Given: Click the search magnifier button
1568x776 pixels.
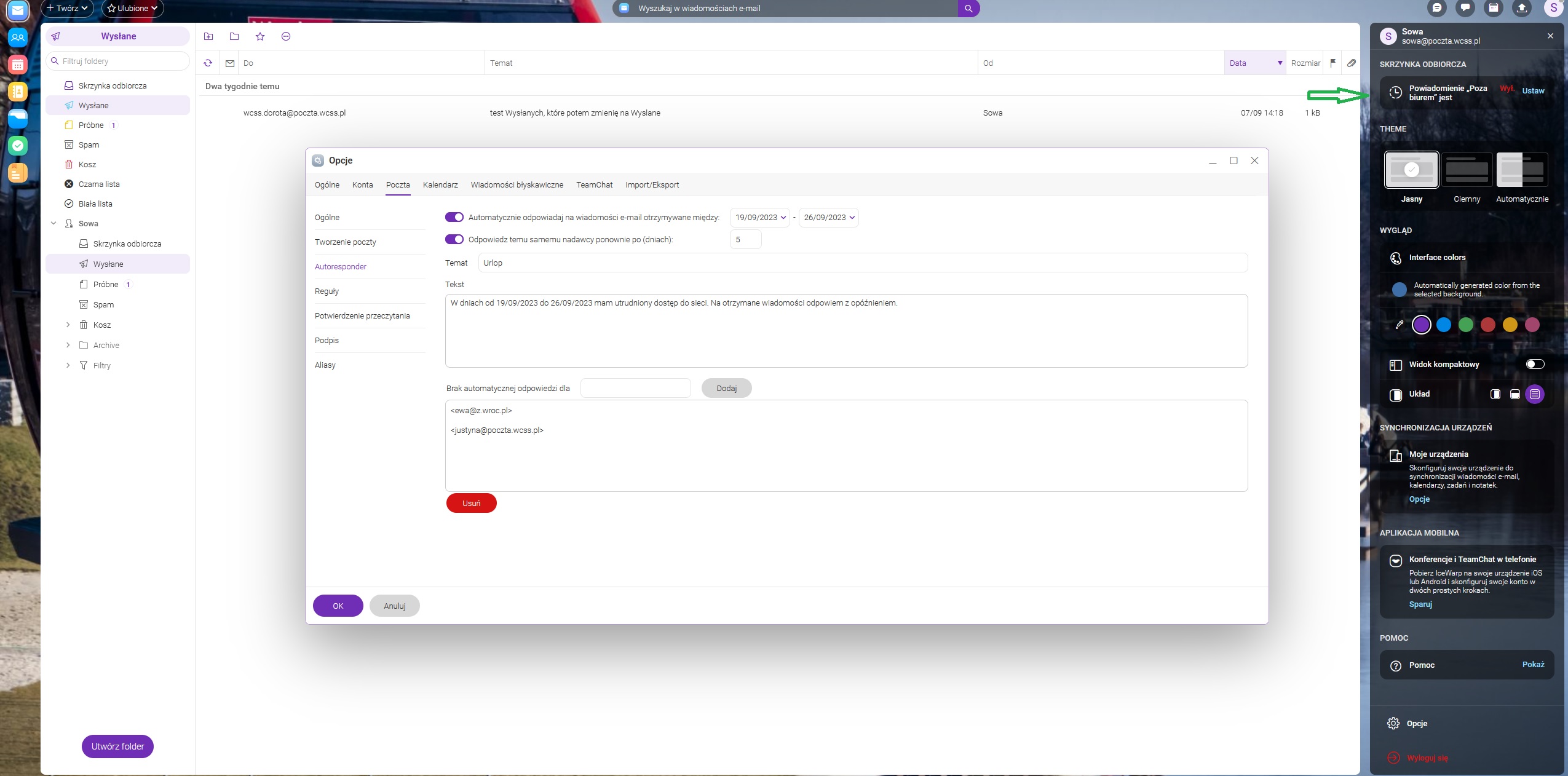Looking at the screenshot, I should [x=968, y=9].
